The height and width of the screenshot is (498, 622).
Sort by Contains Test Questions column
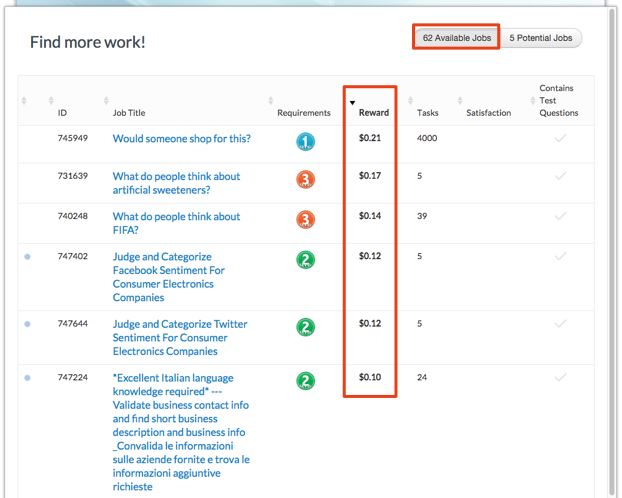tap(558, 100)
